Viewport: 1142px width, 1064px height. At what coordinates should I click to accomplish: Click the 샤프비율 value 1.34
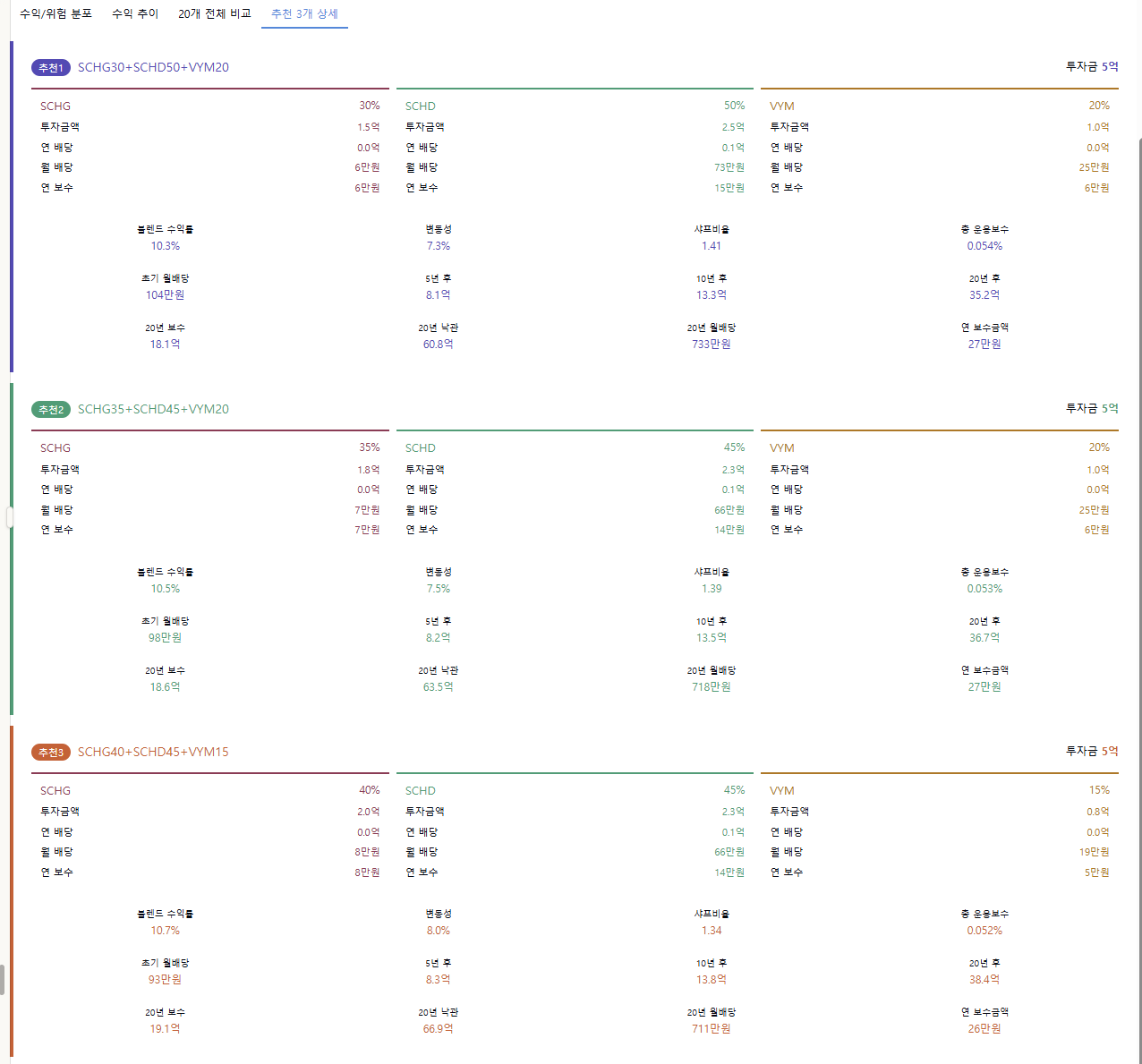pyautogui.click(x=712, y=931)
